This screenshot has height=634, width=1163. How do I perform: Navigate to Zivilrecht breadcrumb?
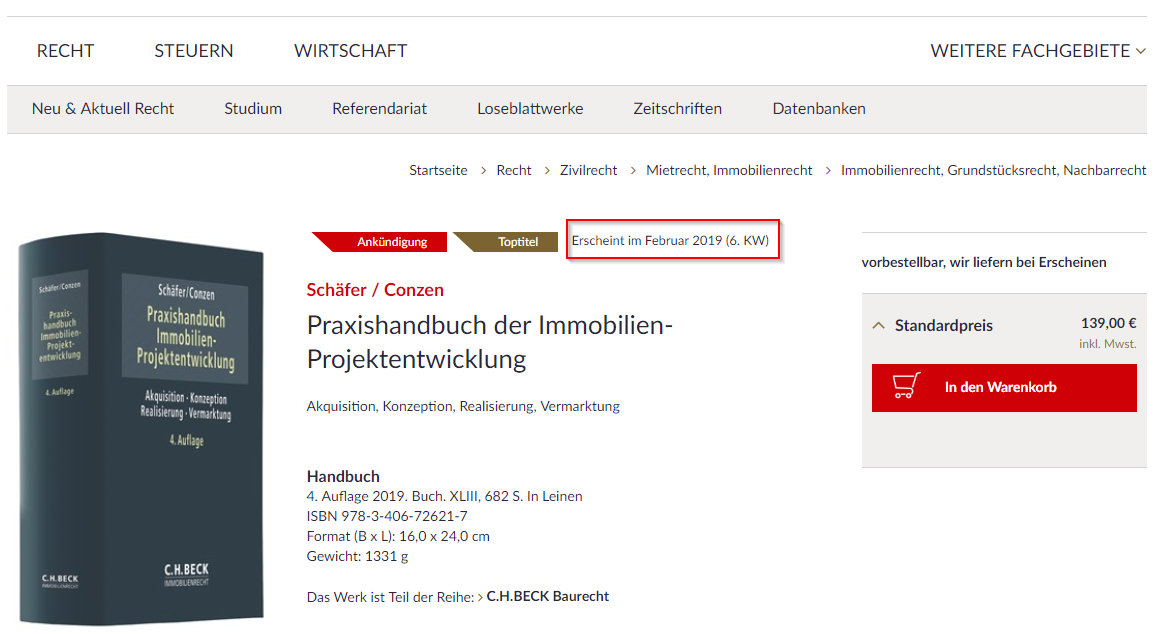click(588, 170)
